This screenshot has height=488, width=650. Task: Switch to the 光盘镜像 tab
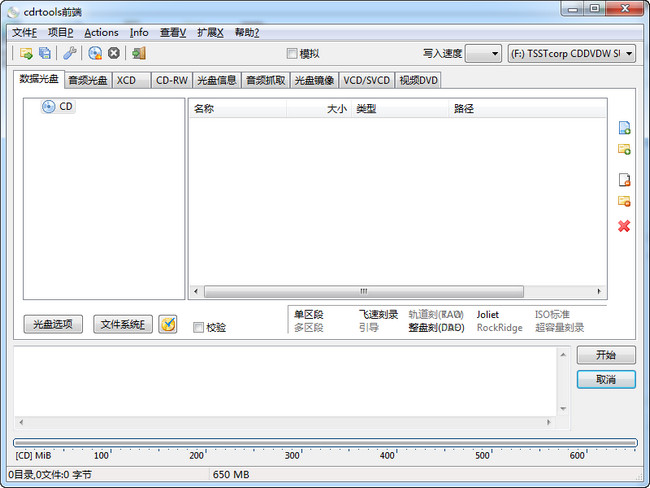pos(315,80)
